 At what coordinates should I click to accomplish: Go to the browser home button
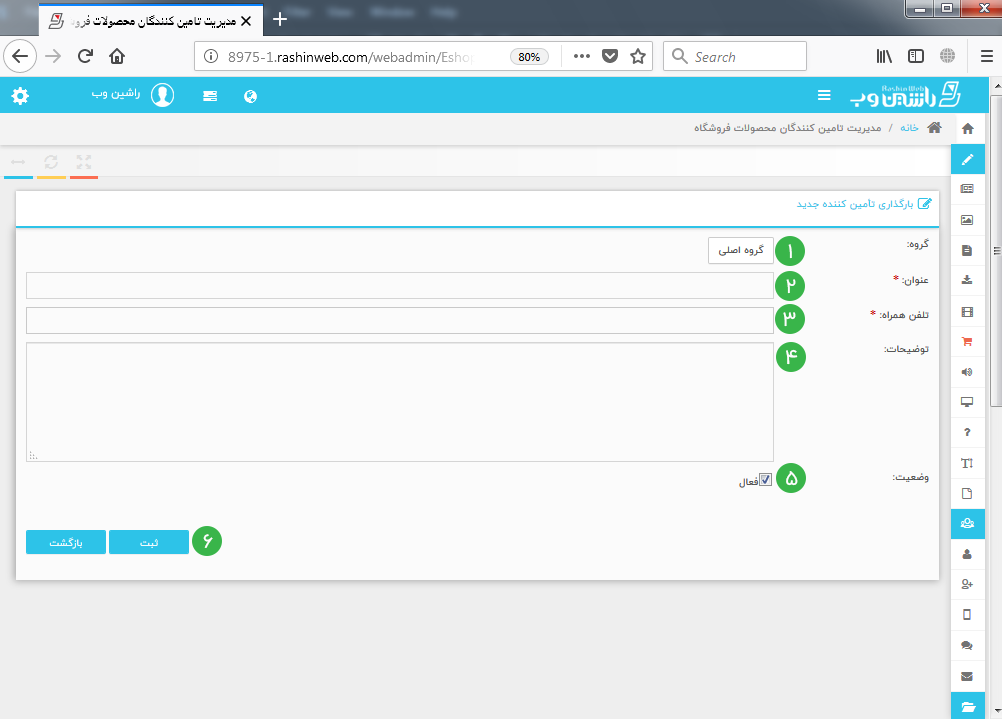coord(117,56)
